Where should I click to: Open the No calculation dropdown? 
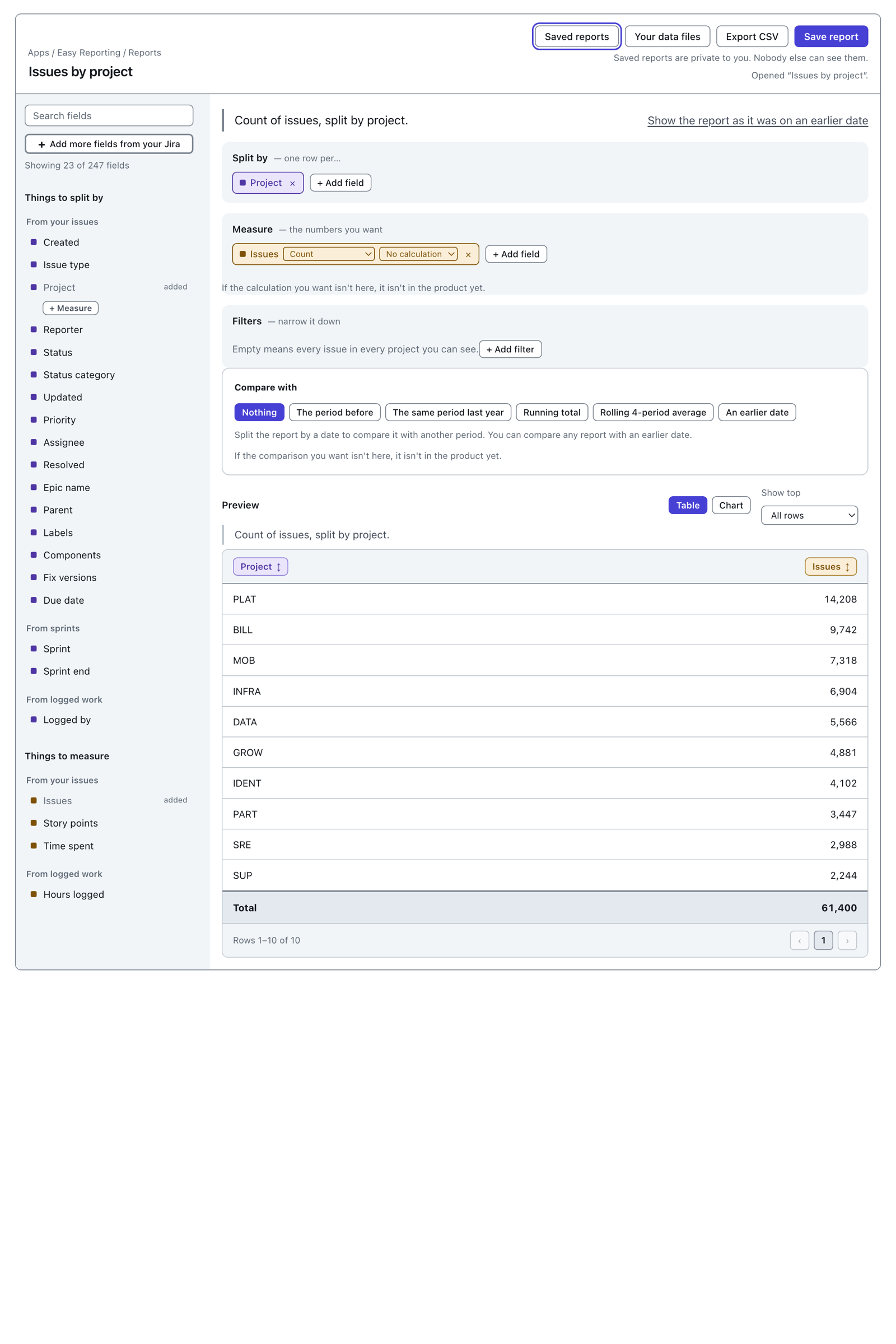(x=418, y=254)
